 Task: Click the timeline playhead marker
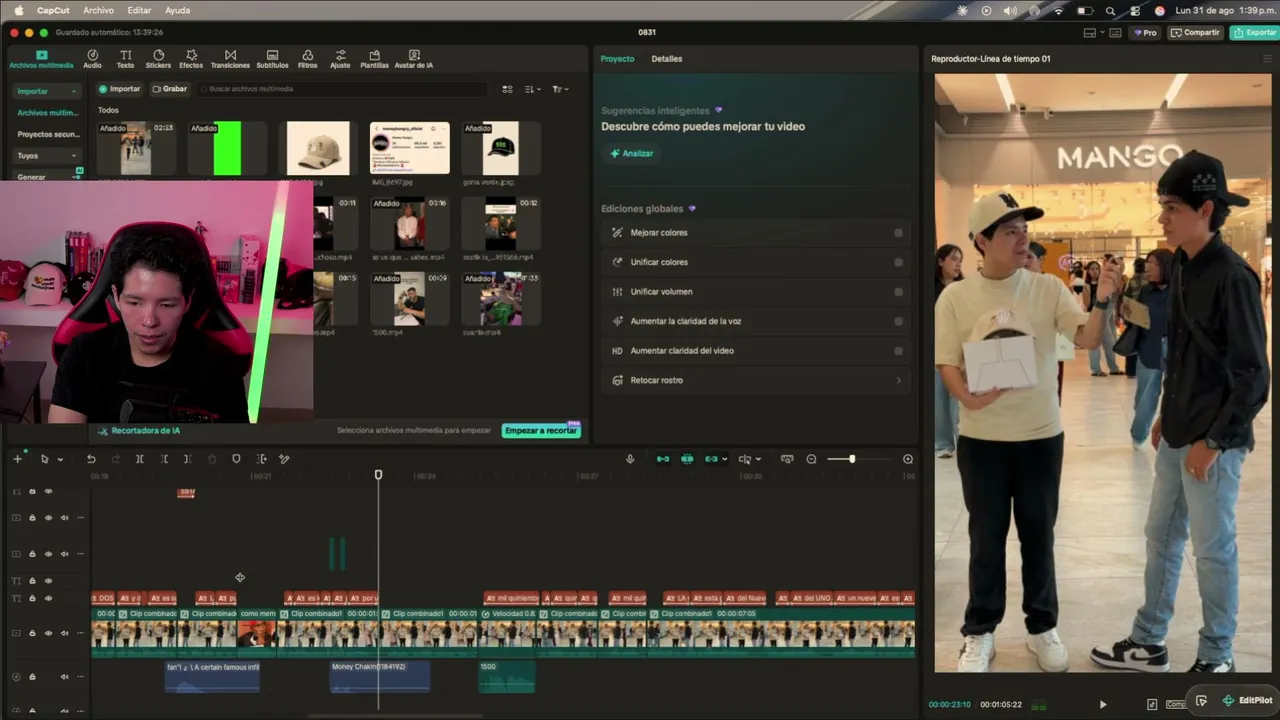coord(378,475)
